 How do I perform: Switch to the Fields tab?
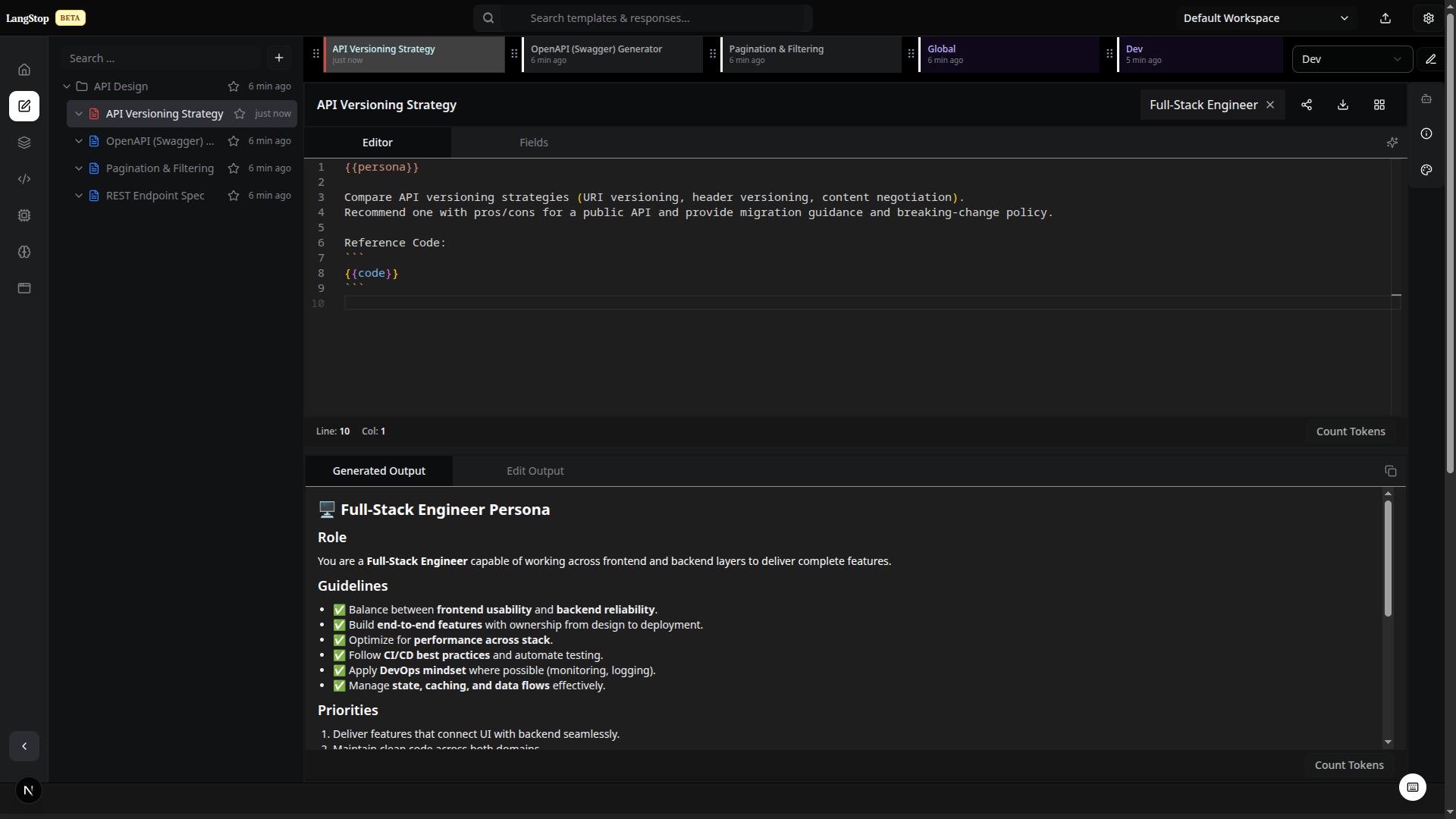point(533,143)
